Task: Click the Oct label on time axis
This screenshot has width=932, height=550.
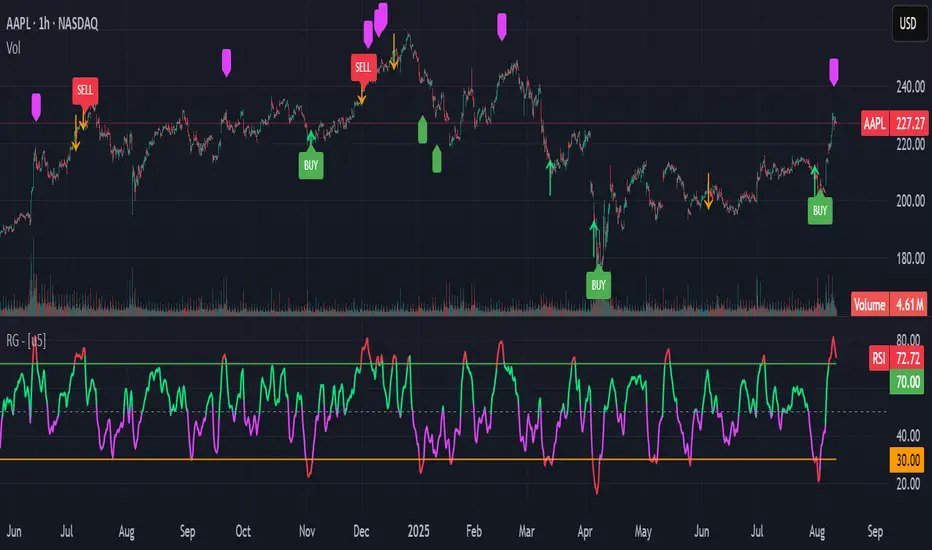Action: (x=243, y=531)
